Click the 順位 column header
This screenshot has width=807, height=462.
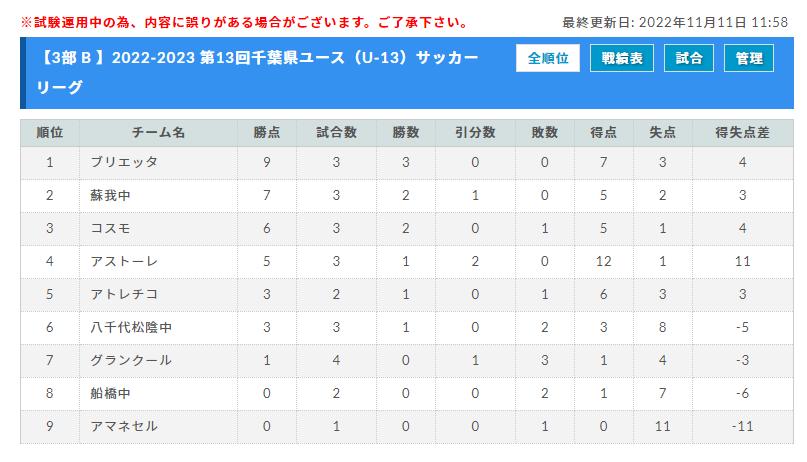[50, 133]
